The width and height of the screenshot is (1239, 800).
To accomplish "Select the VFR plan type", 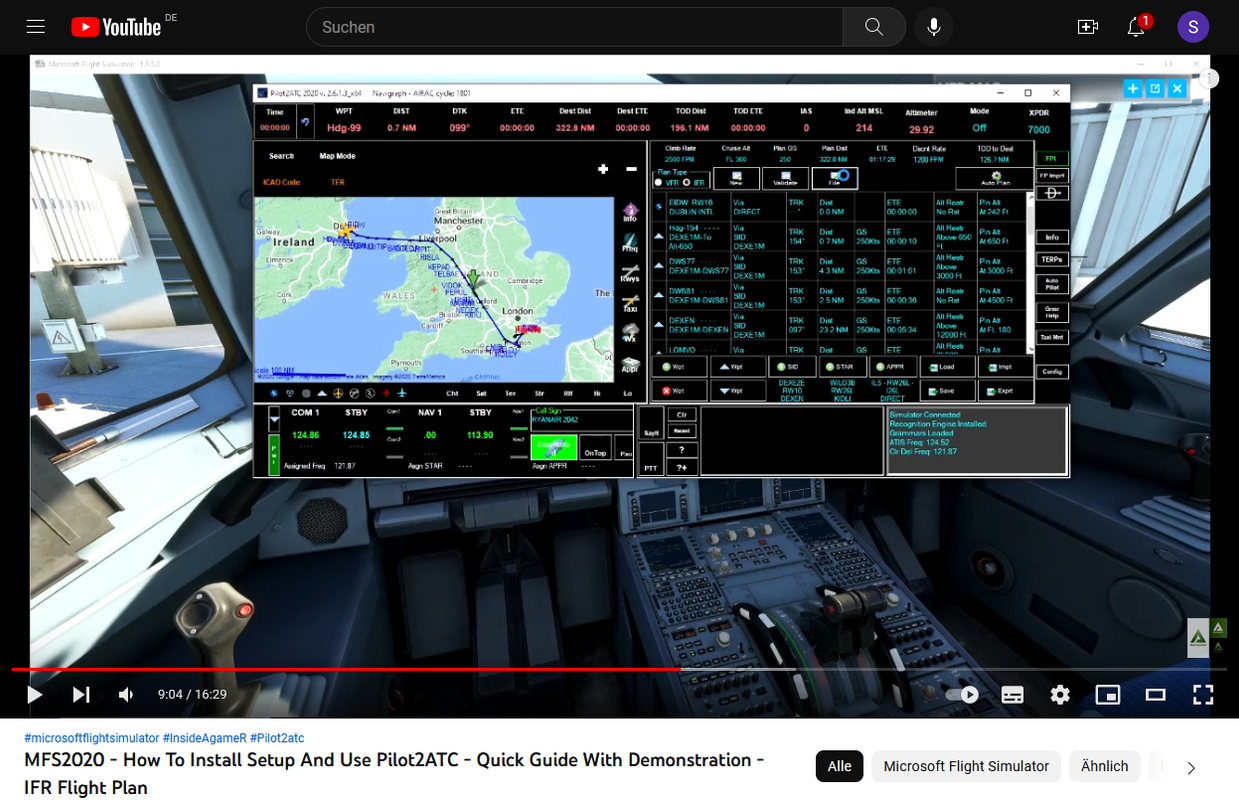I will 658,182.
